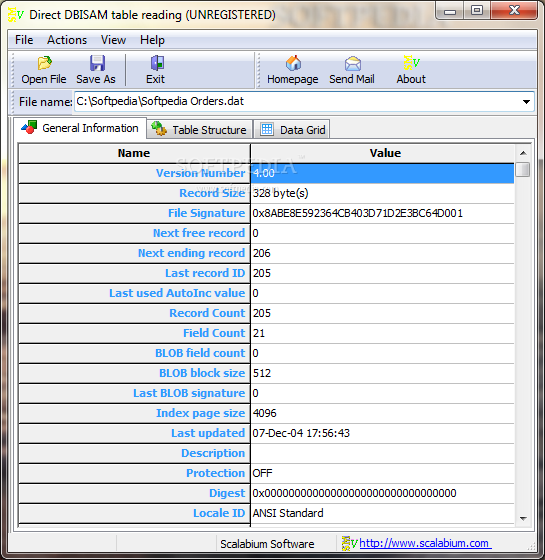Click the About toolbar icon
Screen dimensions: 545x560
[x=411, y=62]
